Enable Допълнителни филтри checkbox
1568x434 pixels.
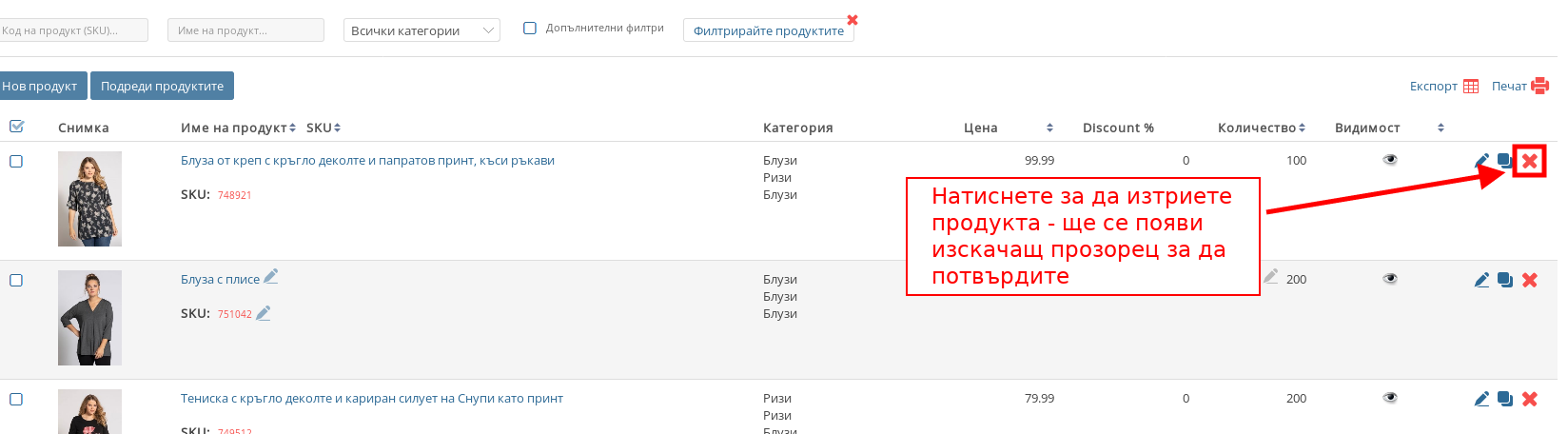click(530, 29)
